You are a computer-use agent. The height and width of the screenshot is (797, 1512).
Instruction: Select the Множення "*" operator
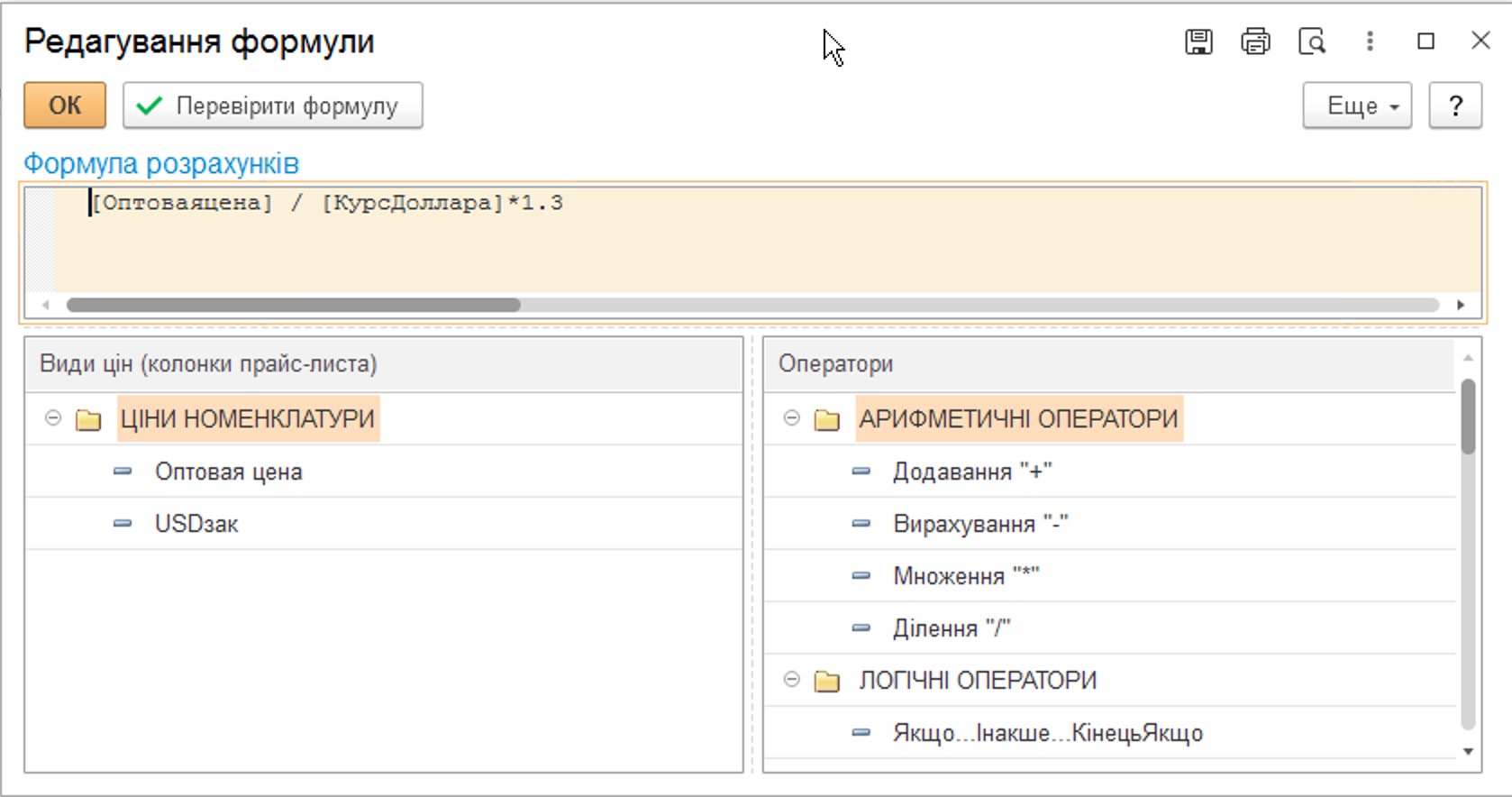tap(965, 576)
